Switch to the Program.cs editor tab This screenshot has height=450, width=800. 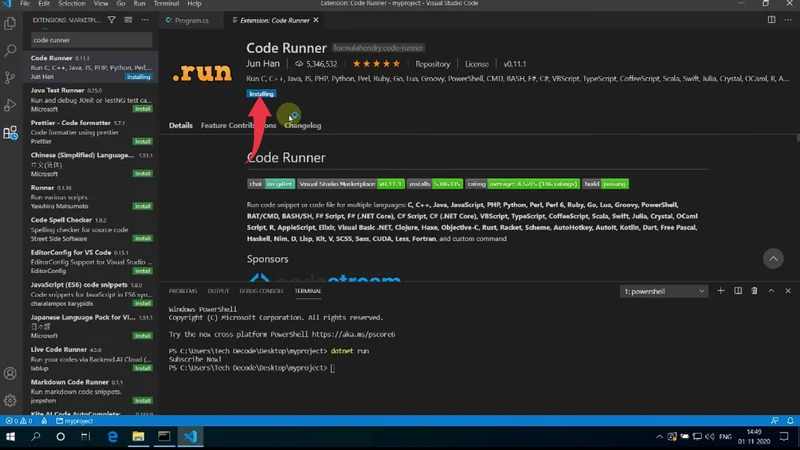(x=191, y=20)
